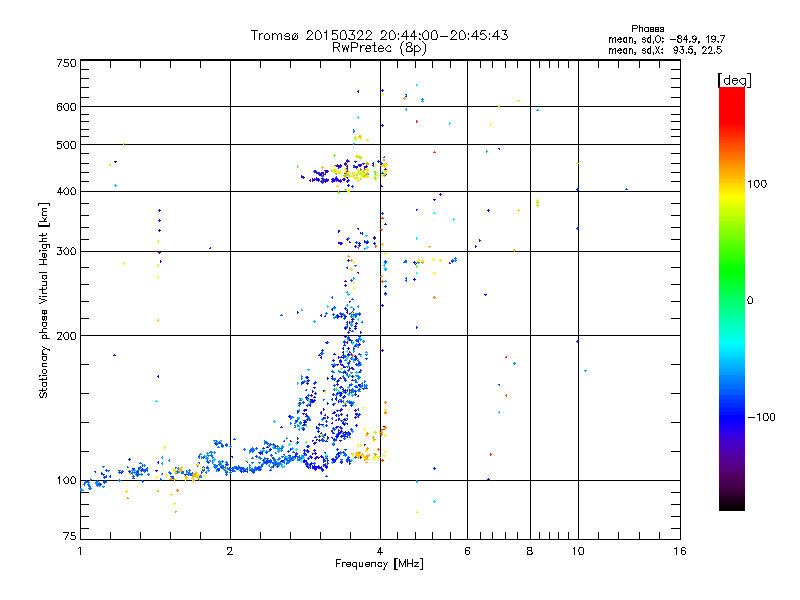Click the 'Phases' header label
800x600 pixels.
[x=647, y=29]
